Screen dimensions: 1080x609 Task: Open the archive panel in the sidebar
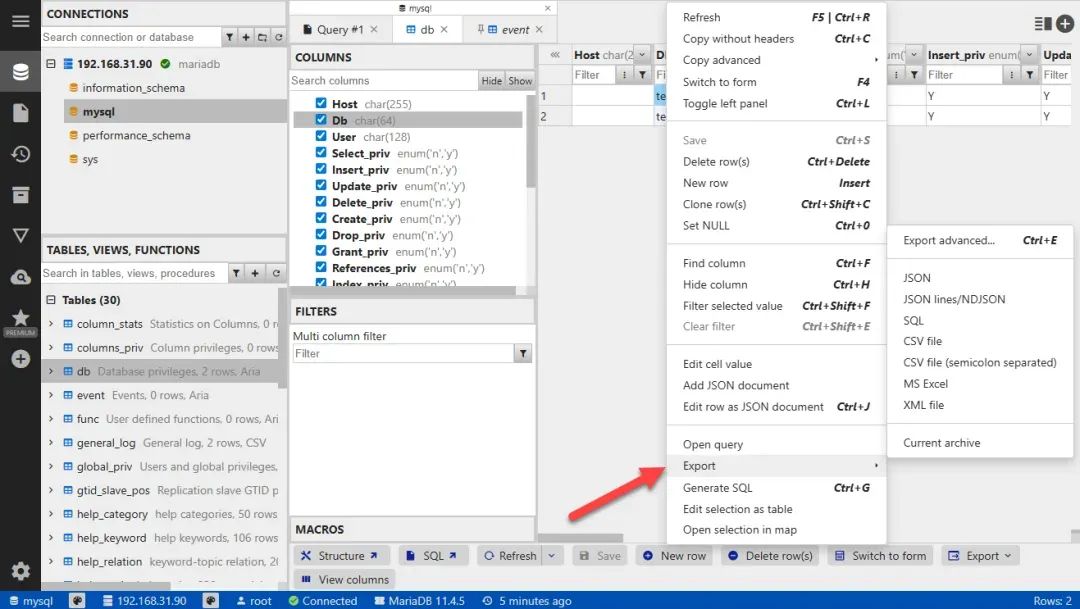coord(20,195)
